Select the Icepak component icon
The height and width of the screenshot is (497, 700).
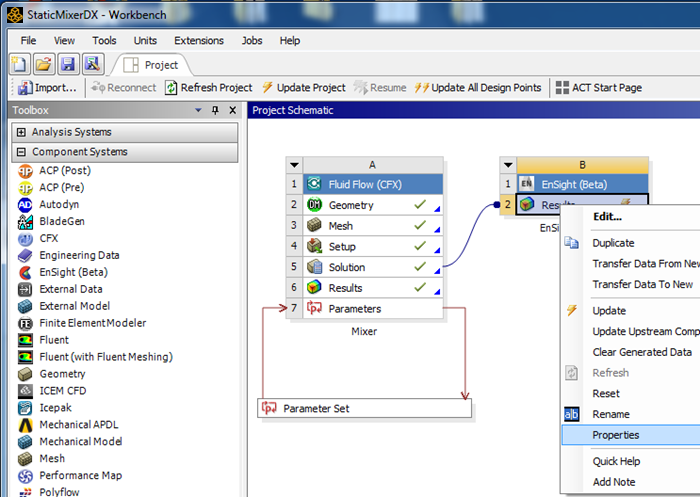coord(25,408)
